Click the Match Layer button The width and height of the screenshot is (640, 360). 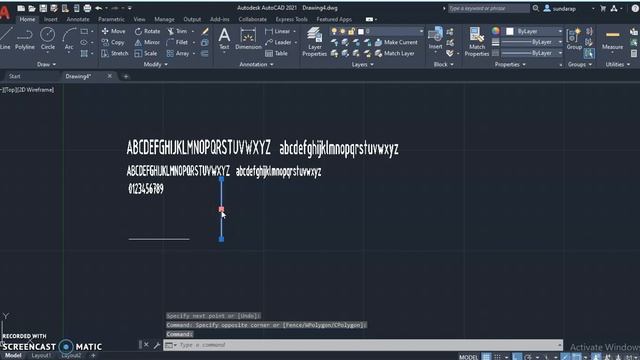coord(395,53)
